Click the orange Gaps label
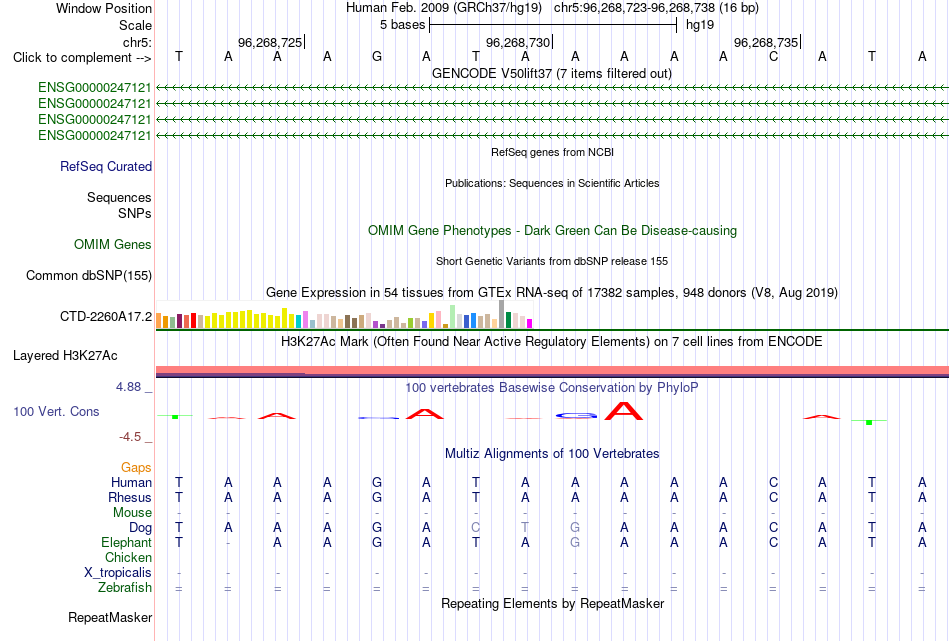950x641 pixels. 136,467
